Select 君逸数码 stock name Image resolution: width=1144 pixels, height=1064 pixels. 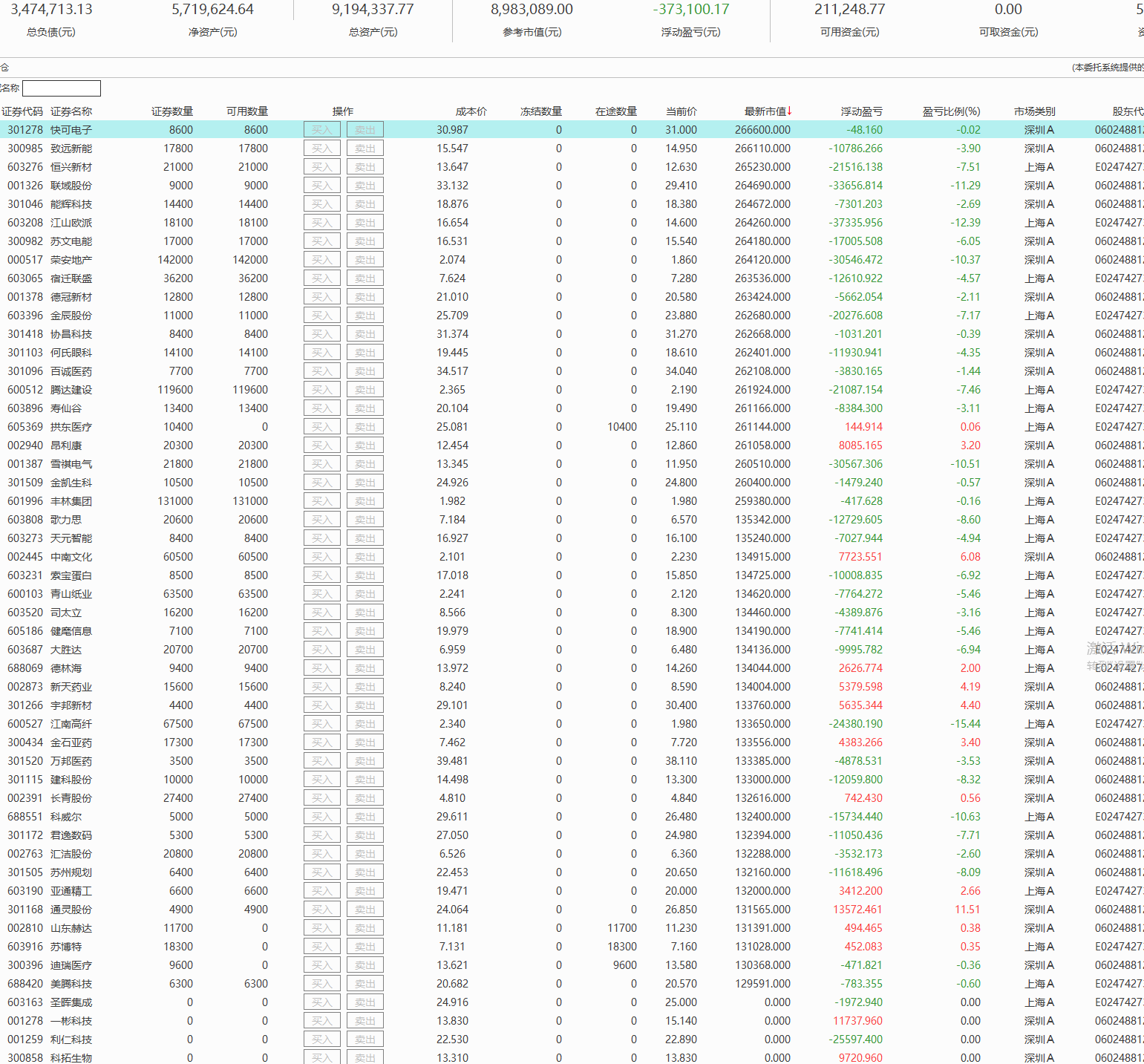(71, 835)
